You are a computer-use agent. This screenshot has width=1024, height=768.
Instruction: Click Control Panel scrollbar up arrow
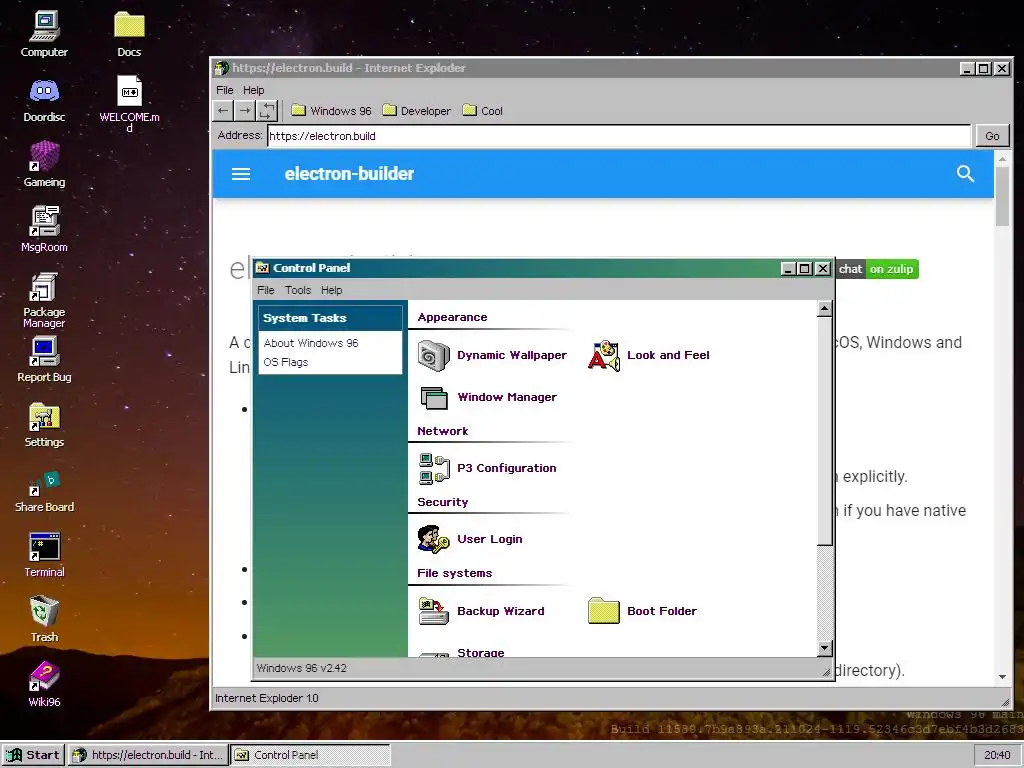(x=824, y=308)
